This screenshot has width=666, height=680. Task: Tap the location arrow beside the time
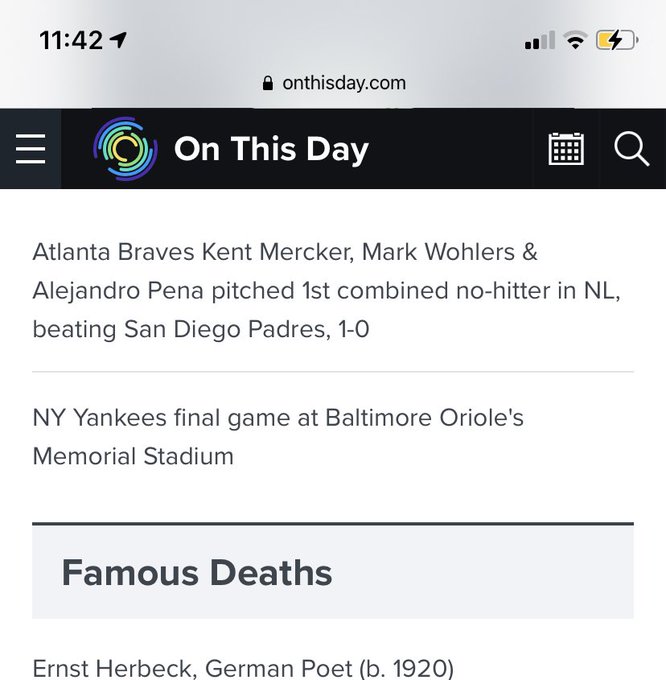pyautogui.click(x=118, y=40)
